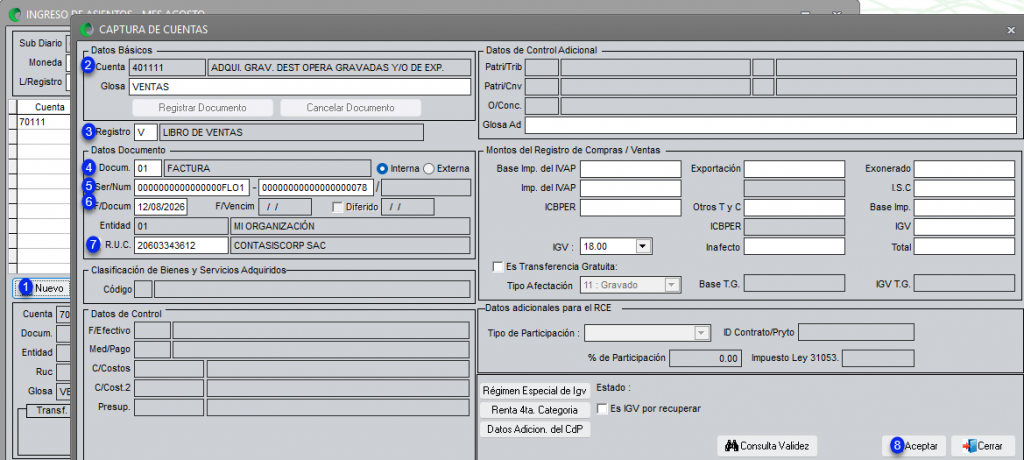Screen dimensions: 1024x460
Task: Click Datos Adicion. del CdP button
Action: point(535,429)
